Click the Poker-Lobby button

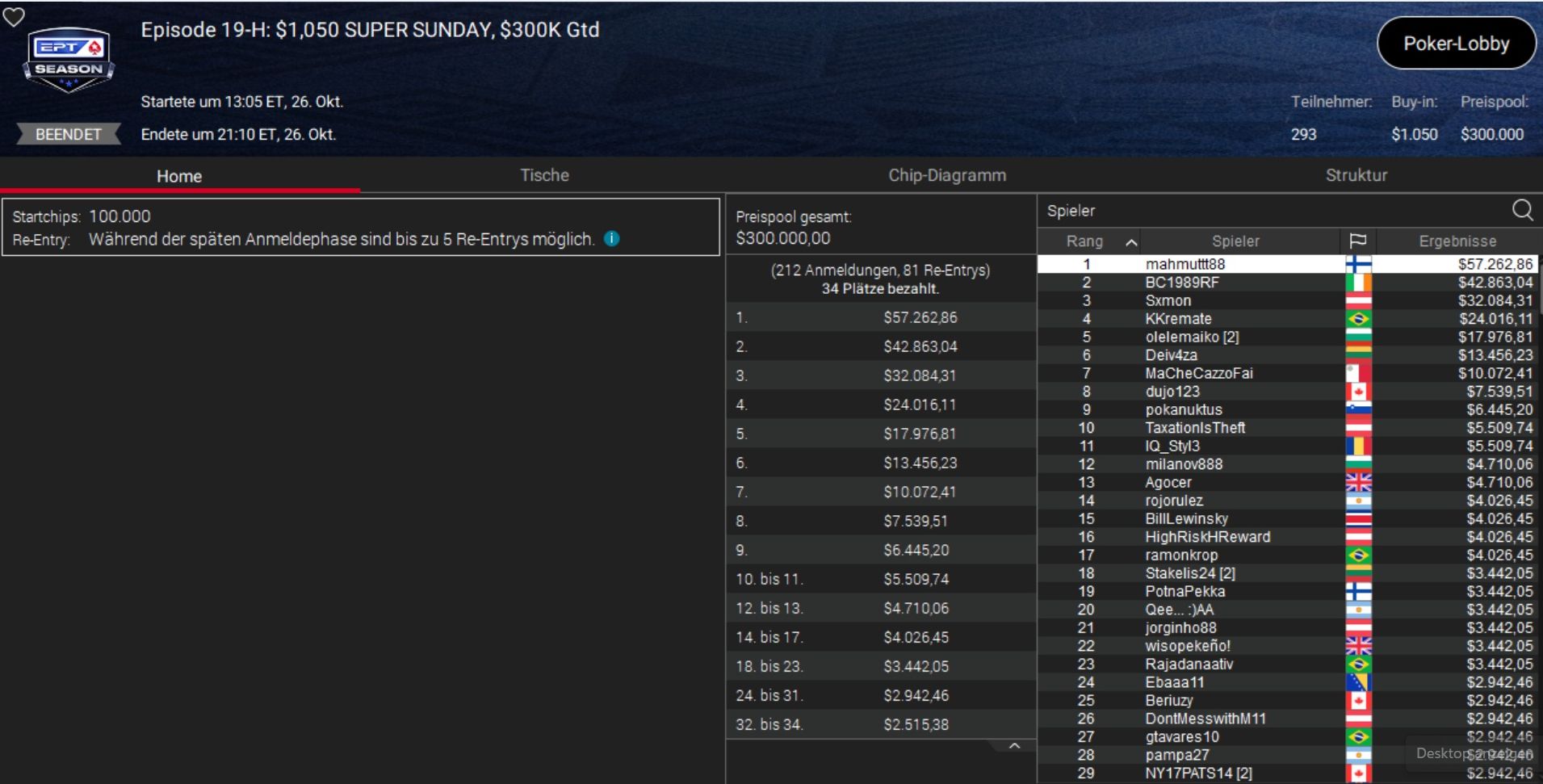(1456, 44)
